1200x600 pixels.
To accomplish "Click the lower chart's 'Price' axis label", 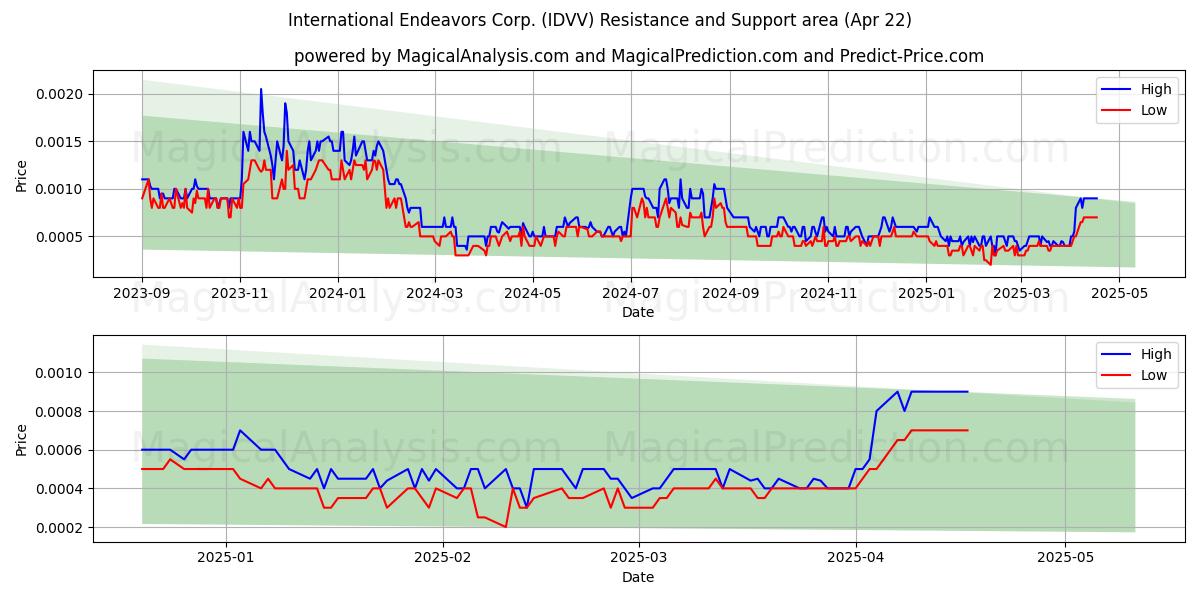I will tap(22, 439).
